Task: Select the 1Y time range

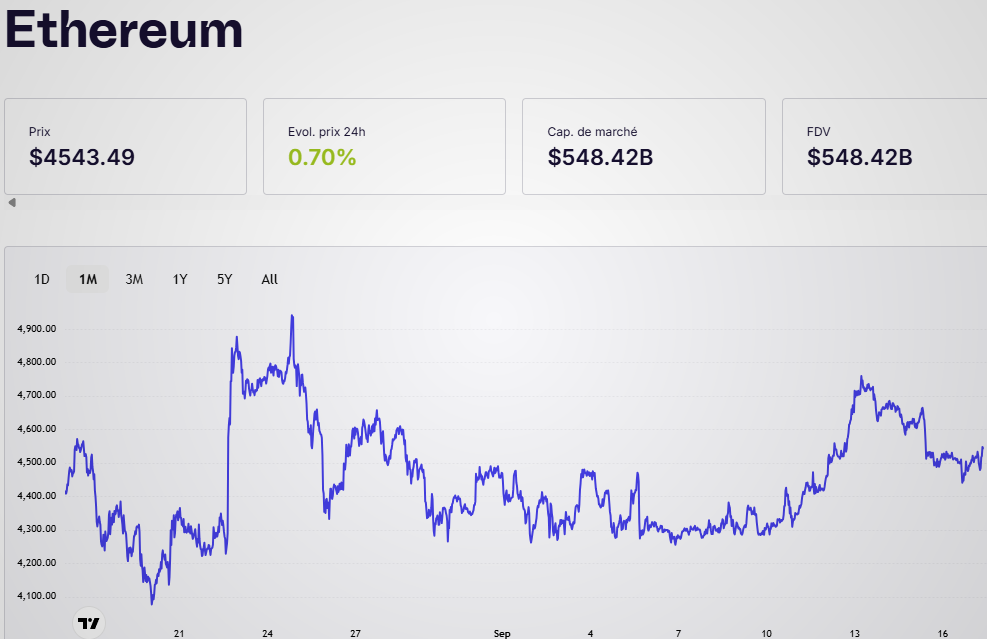Action: pos(180,280)
